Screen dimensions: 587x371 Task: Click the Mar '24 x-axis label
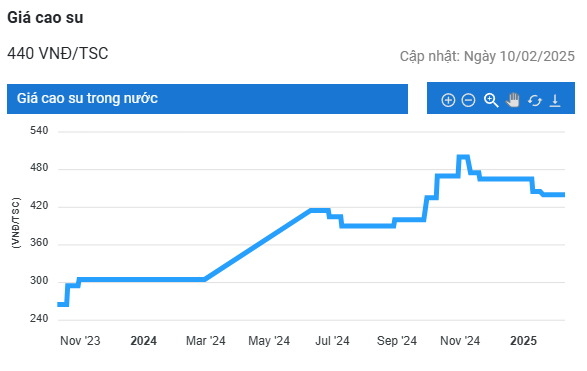(x=206, y=341)
